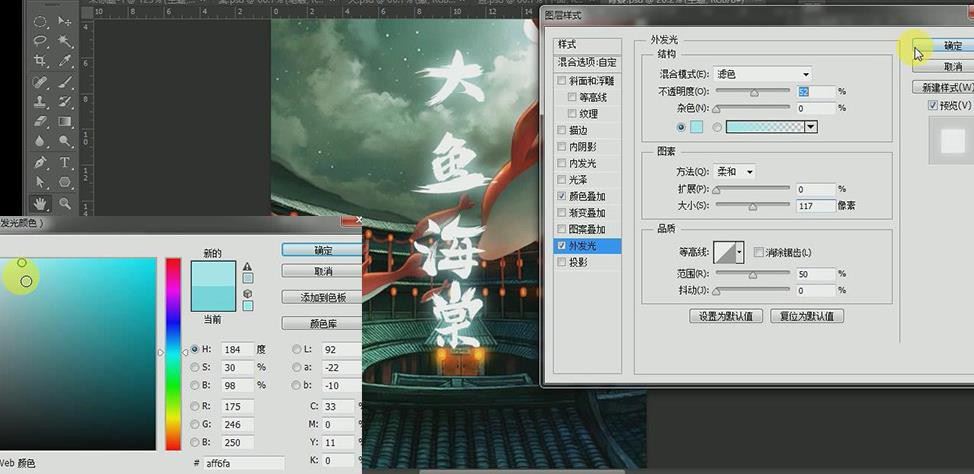
Task: Click the 大小 value field showing 117
Action: 816,206
